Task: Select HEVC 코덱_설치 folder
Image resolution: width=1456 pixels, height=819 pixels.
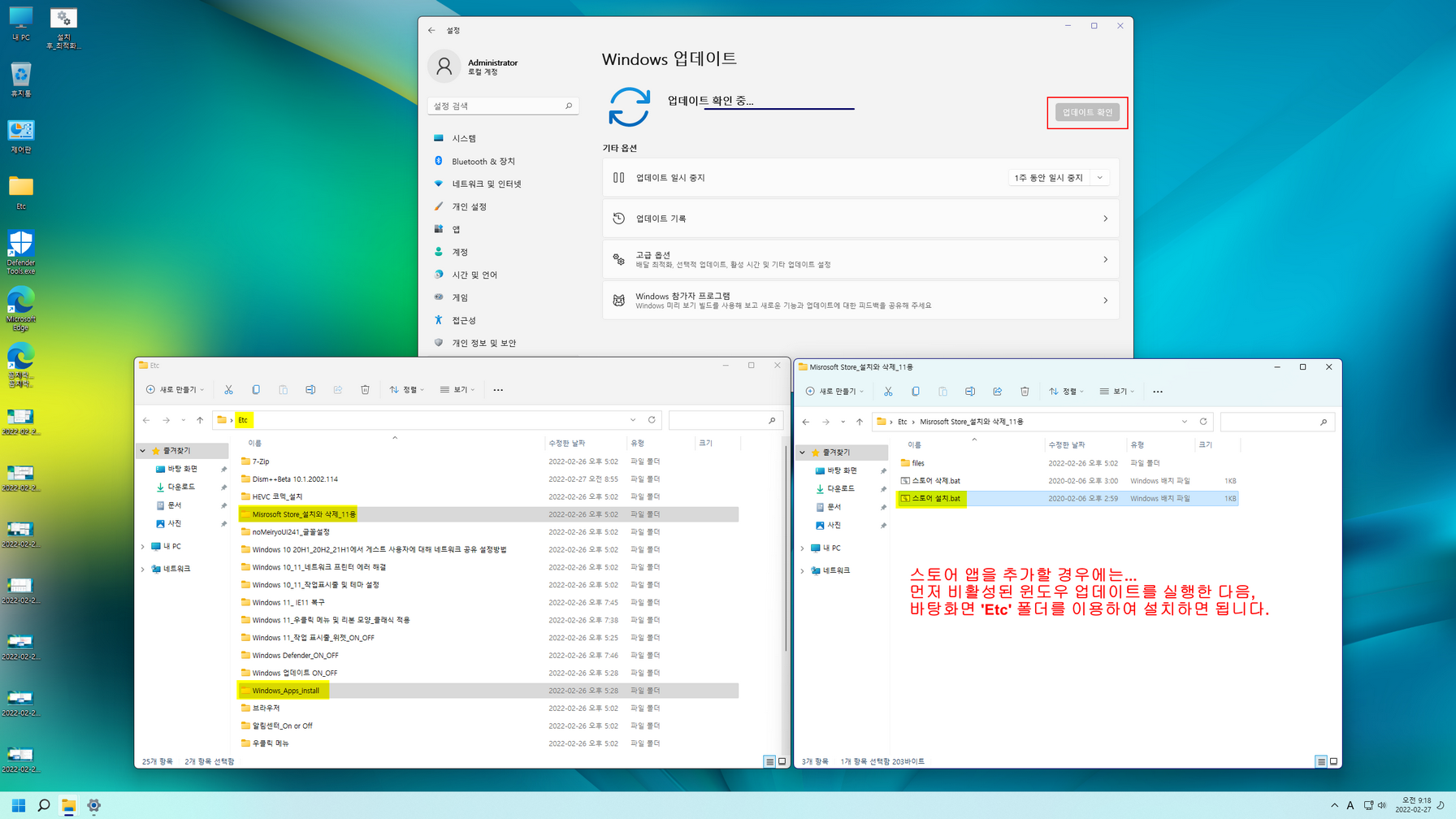Action: 488,496
